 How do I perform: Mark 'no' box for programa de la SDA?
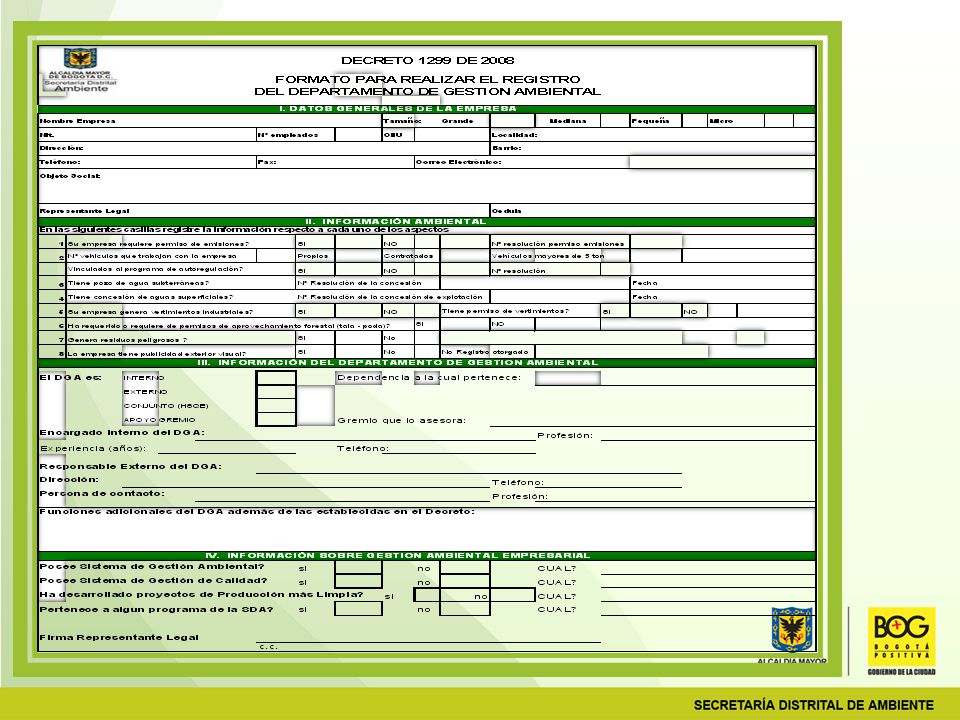pos(465,609)
